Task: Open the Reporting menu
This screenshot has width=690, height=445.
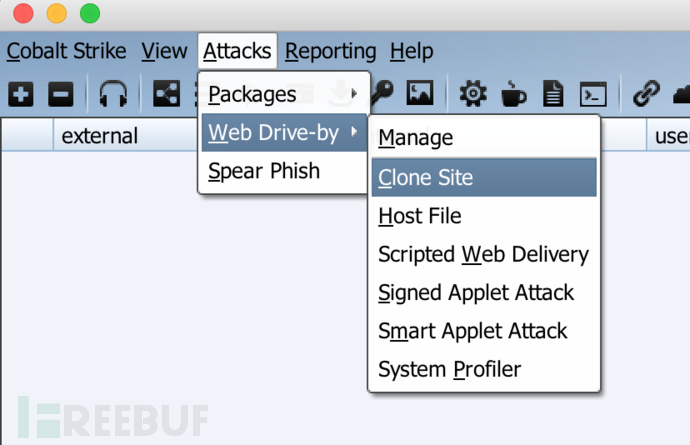Action: [330, 51]
